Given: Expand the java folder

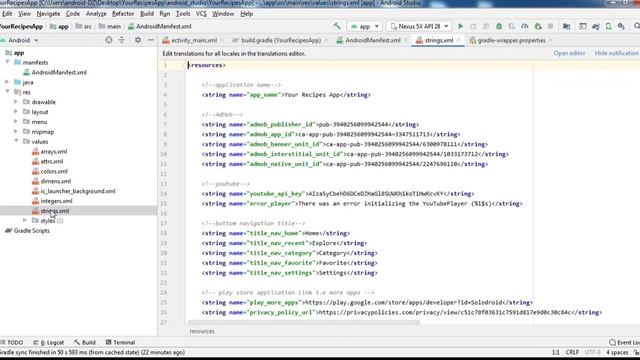Looking at the screenshot, I should 7,82.
